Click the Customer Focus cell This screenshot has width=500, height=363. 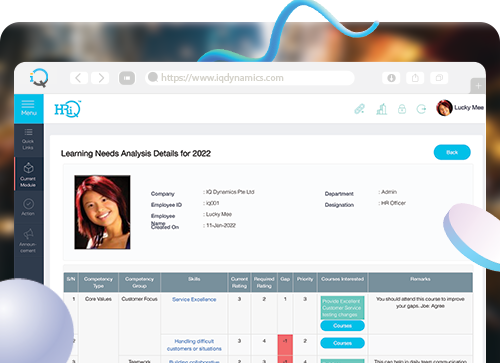(139, 299)
